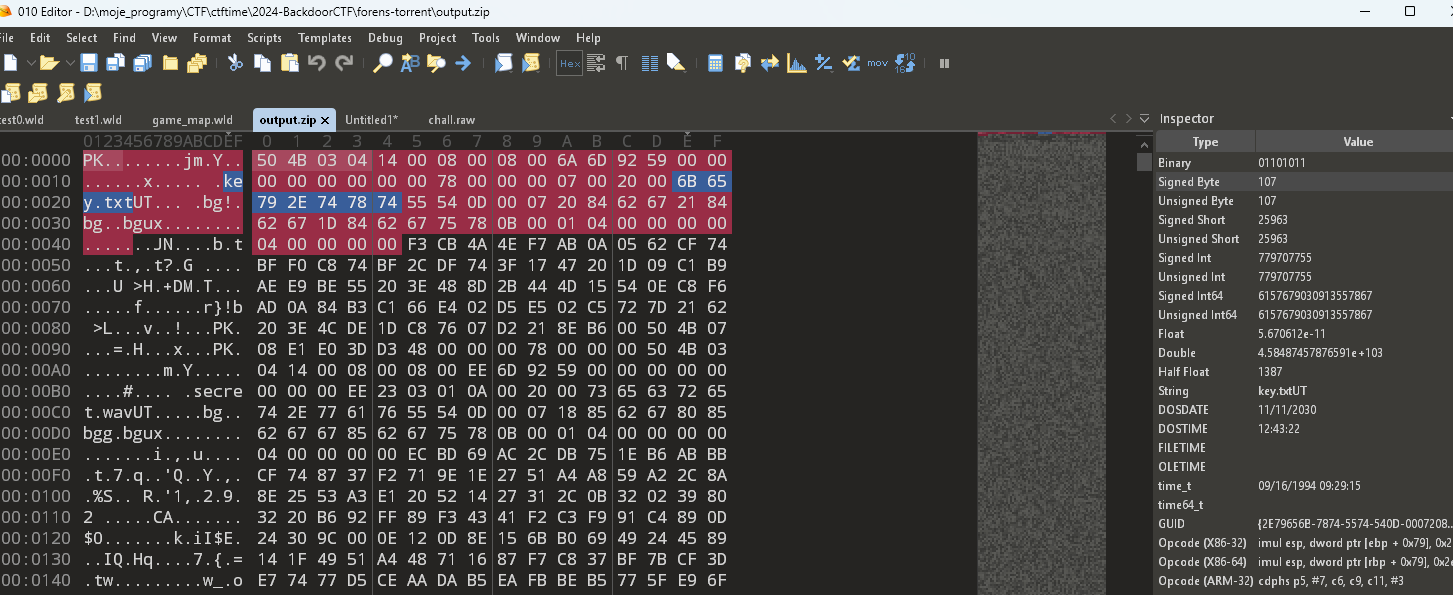Click the Compare files arrows icon
Image resolution: width=1453 pixels, height=595 pixels.
click(x=769, y=63)
